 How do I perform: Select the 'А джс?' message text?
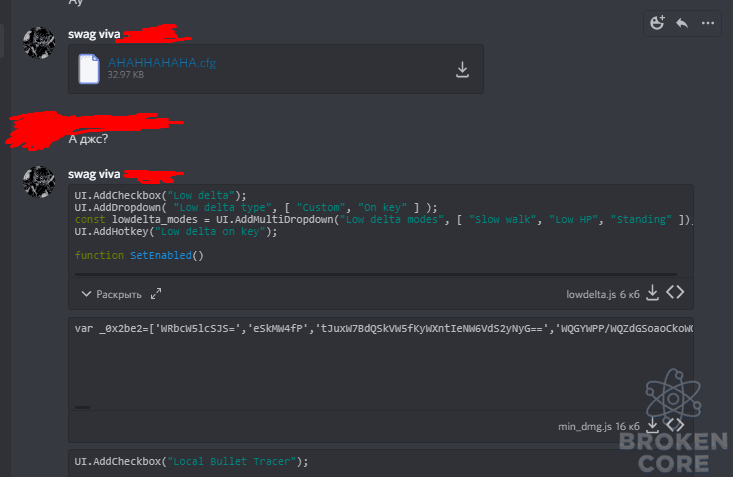(88, 139)
